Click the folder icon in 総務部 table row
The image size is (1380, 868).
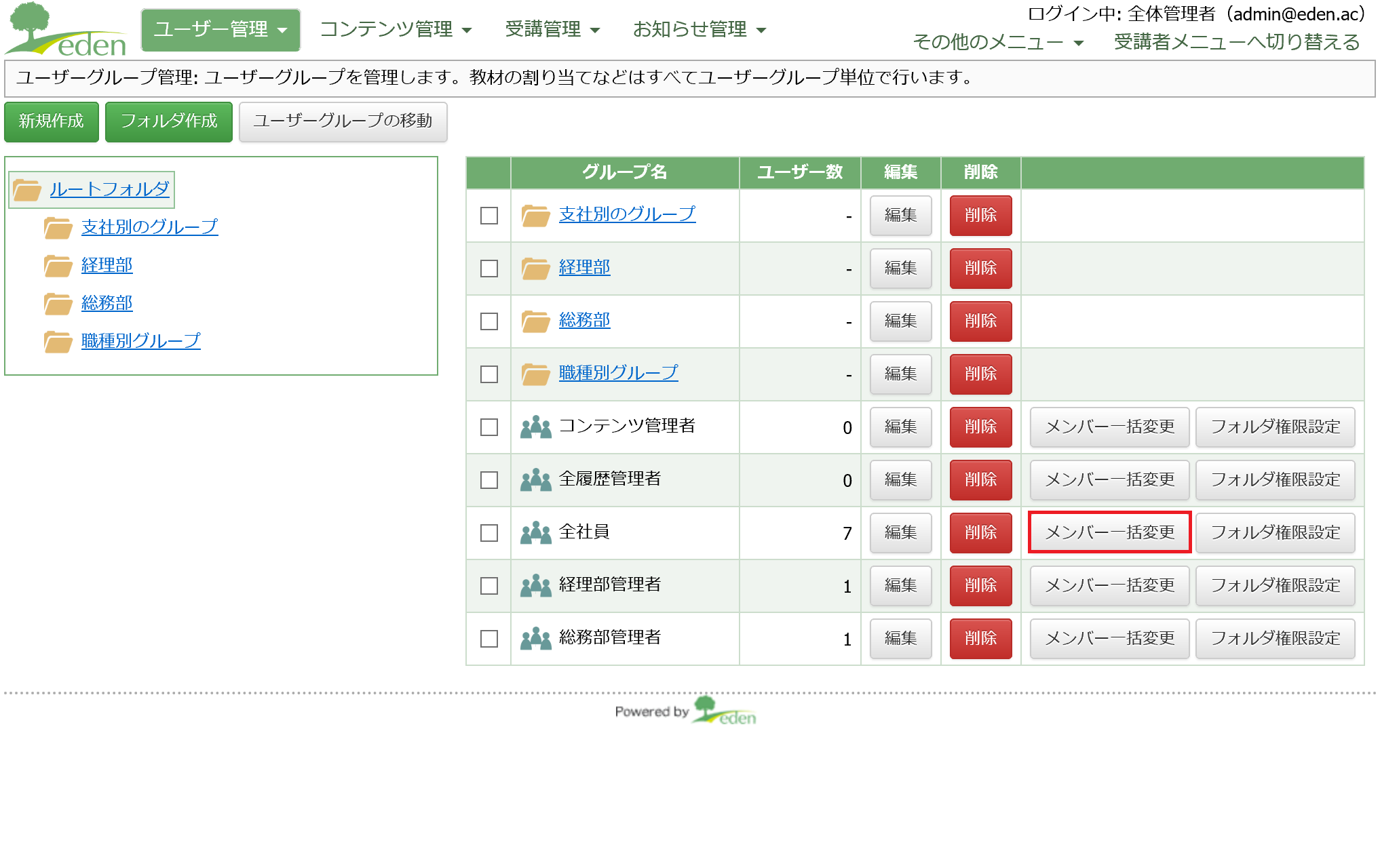coord(535,321)
